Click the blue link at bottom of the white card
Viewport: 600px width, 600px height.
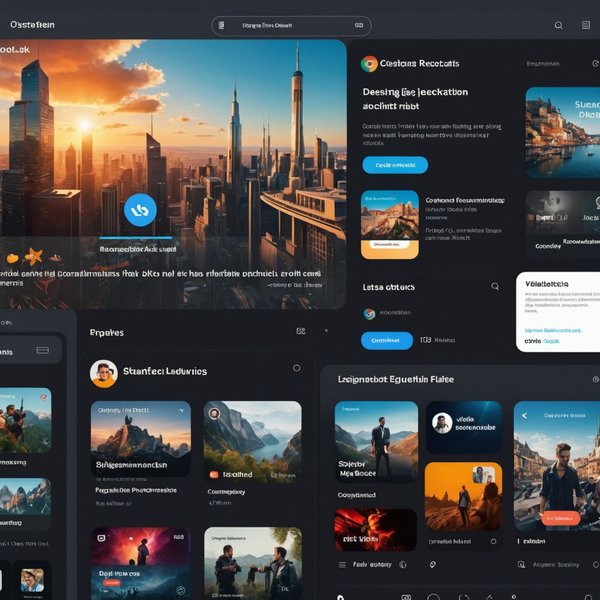[551, 341]
